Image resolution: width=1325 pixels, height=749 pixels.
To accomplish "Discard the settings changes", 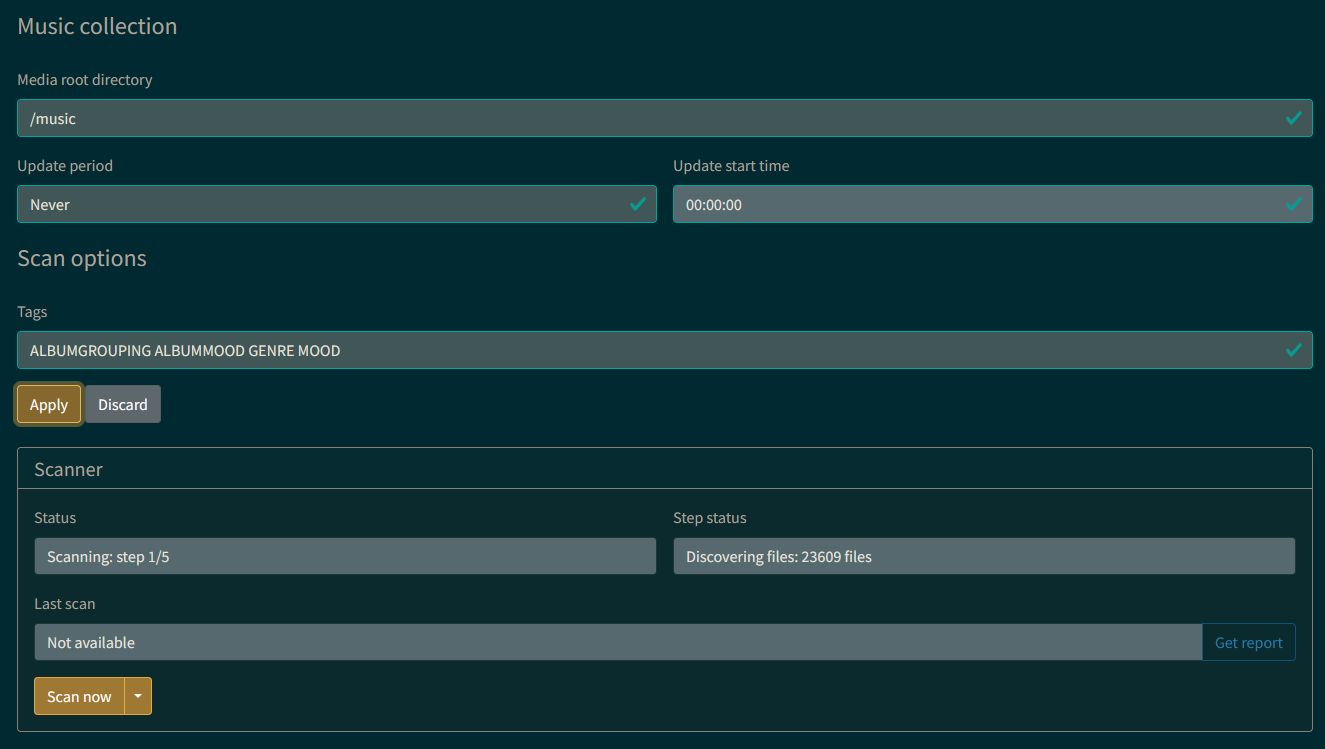I will pyautogui.click(x=122, y=405).
